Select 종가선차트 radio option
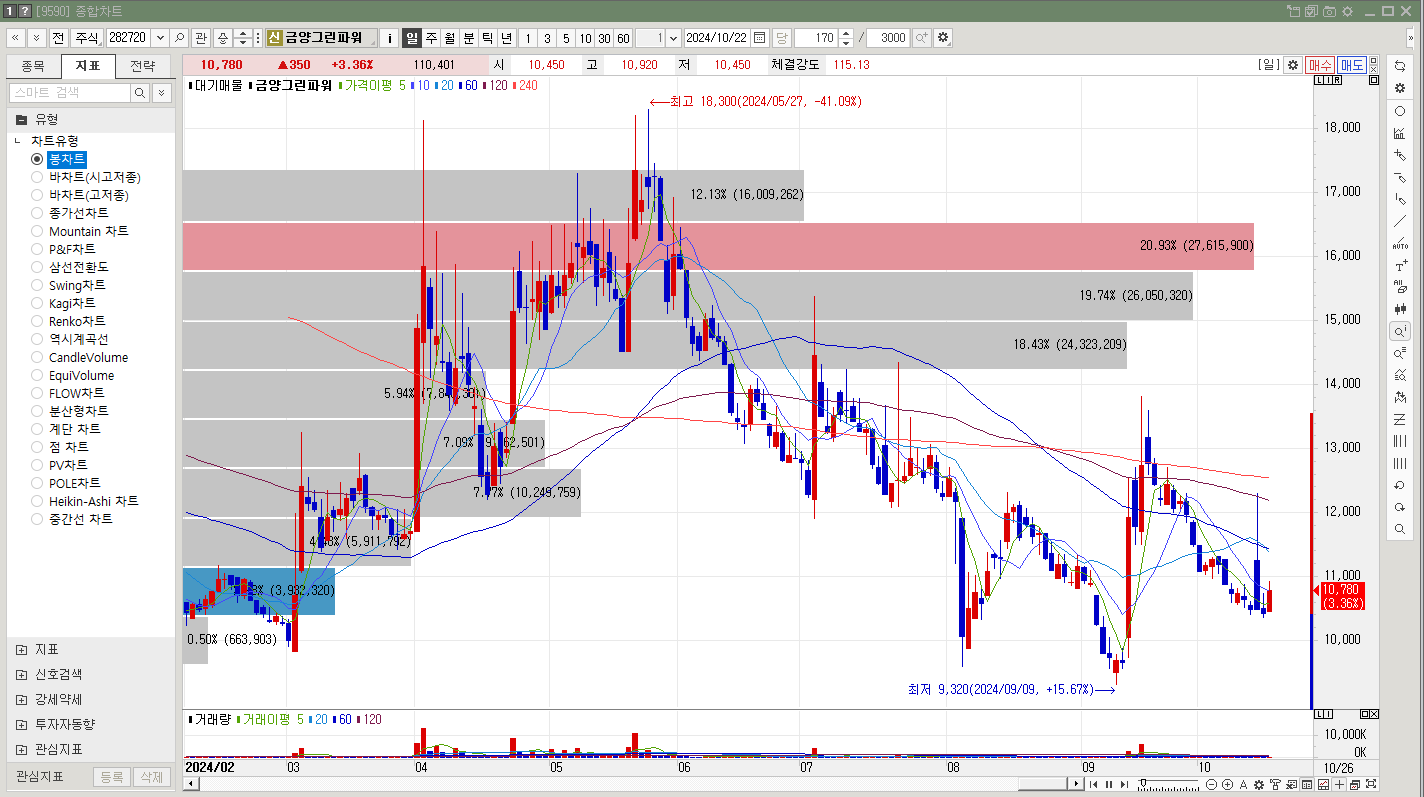The width and height of the screenshot is (1424, 797). pos(37,213)
